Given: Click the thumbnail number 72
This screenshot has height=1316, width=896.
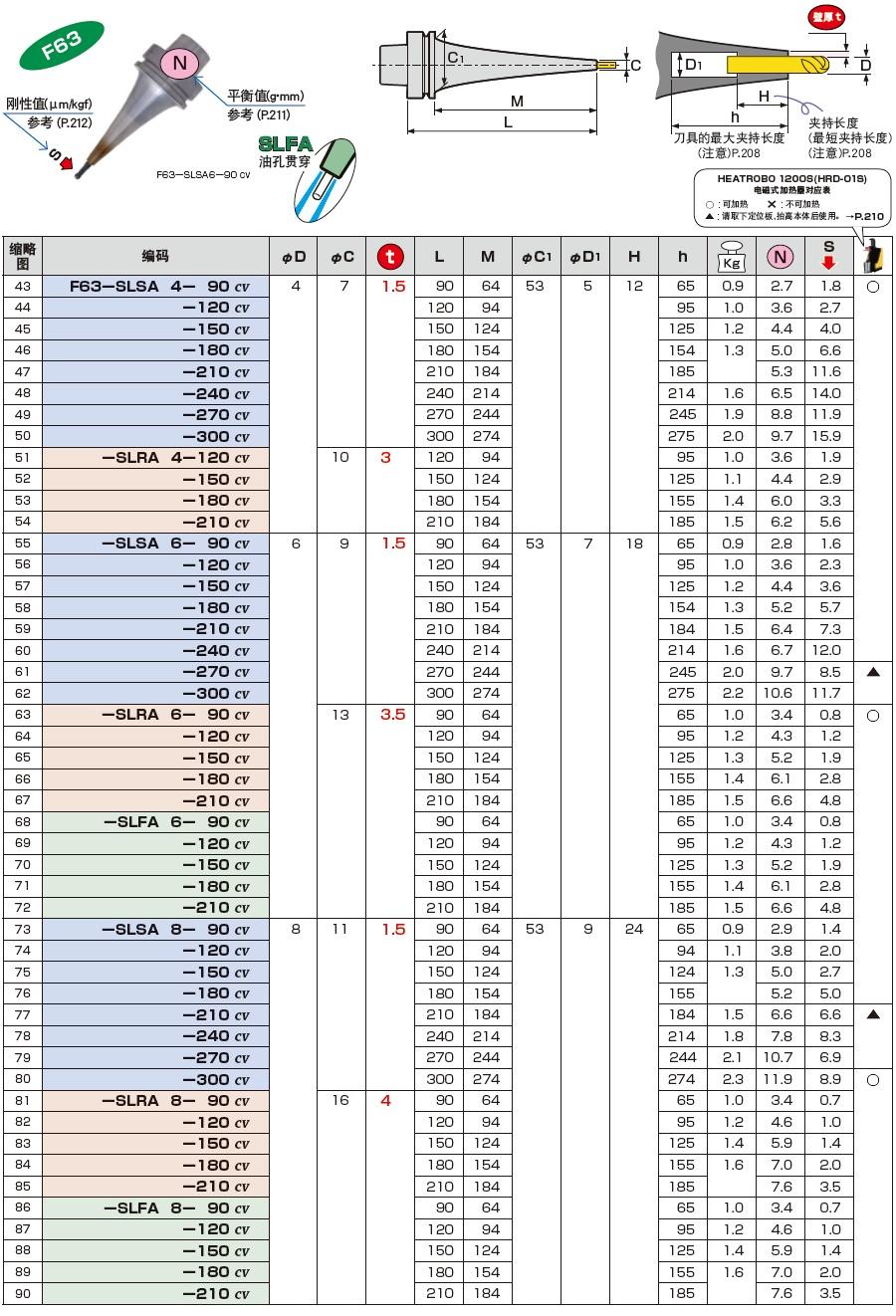Looking at the screenshot, I should (x=22, y=908).
